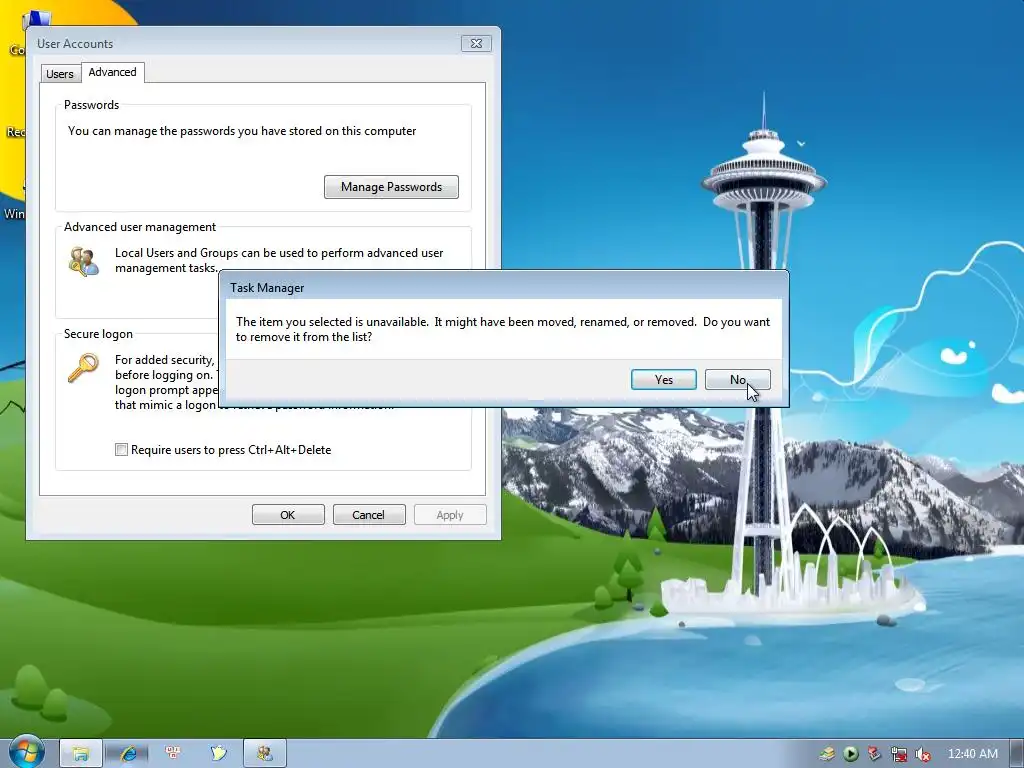The image size is (1024, 768).
Task: Toggle Require users to press Ctrl+Alt+Delete checkbox
Action: tap(121, 449)
